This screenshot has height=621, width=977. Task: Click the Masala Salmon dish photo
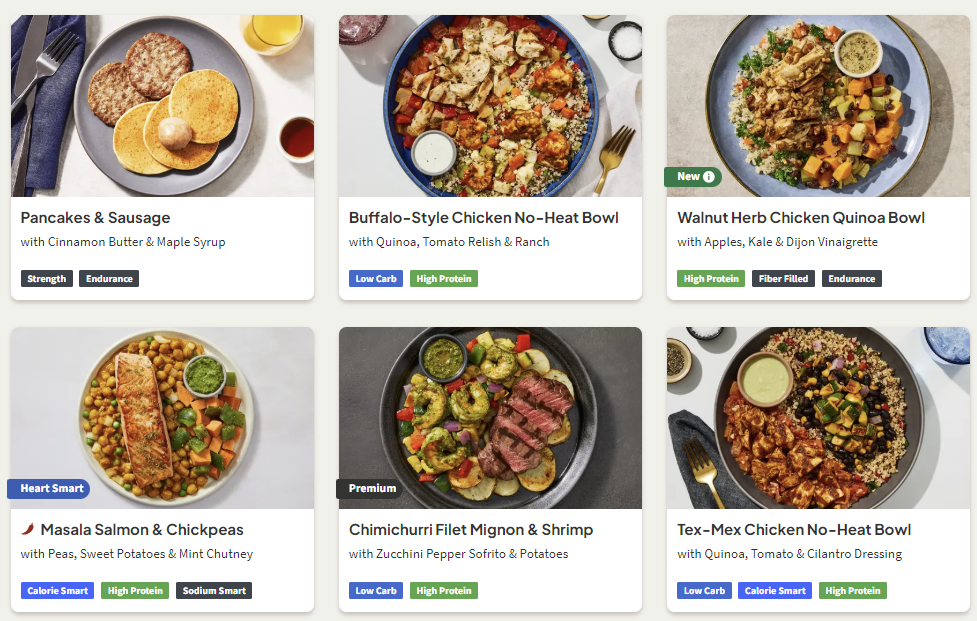pos(162,418)
